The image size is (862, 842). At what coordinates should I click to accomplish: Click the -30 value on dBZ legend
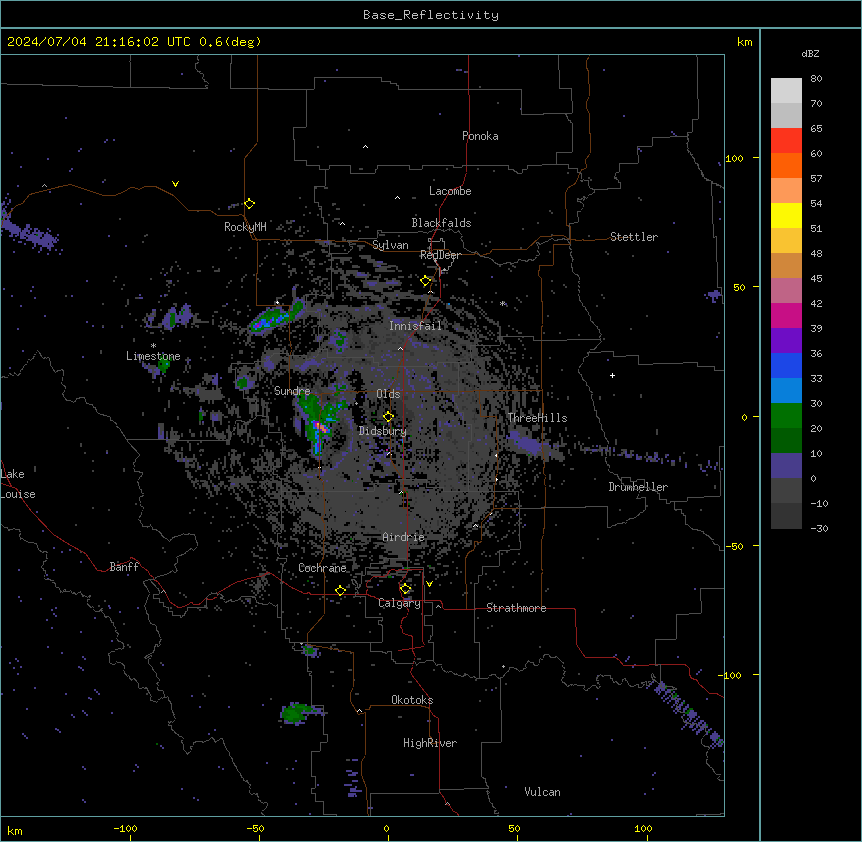(x=819, y=528)
